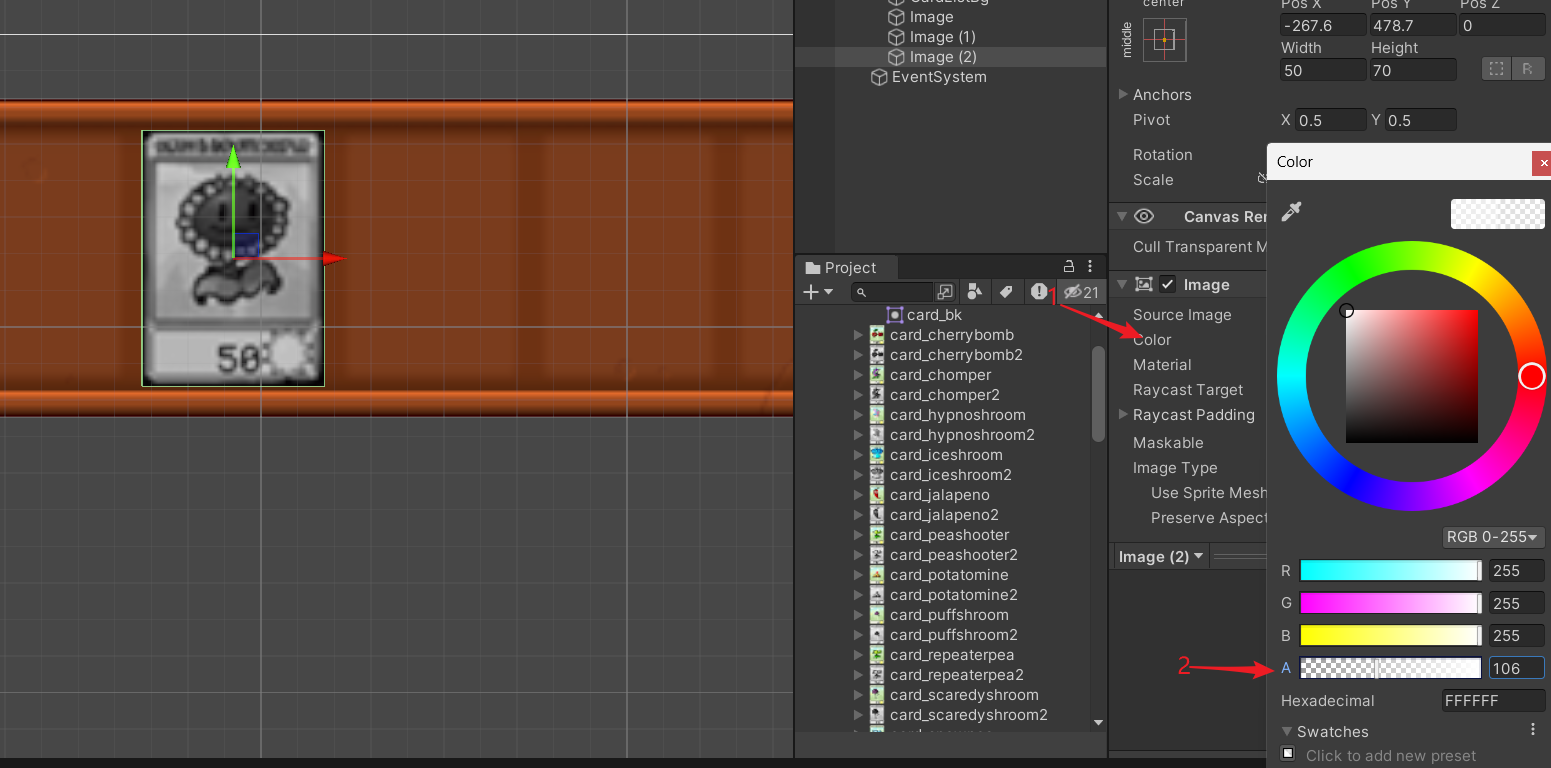Select Image (1) in Hierarchy
Viewport: 1551px width, 768px height.
pyautogui.click(x=943, y=37)
